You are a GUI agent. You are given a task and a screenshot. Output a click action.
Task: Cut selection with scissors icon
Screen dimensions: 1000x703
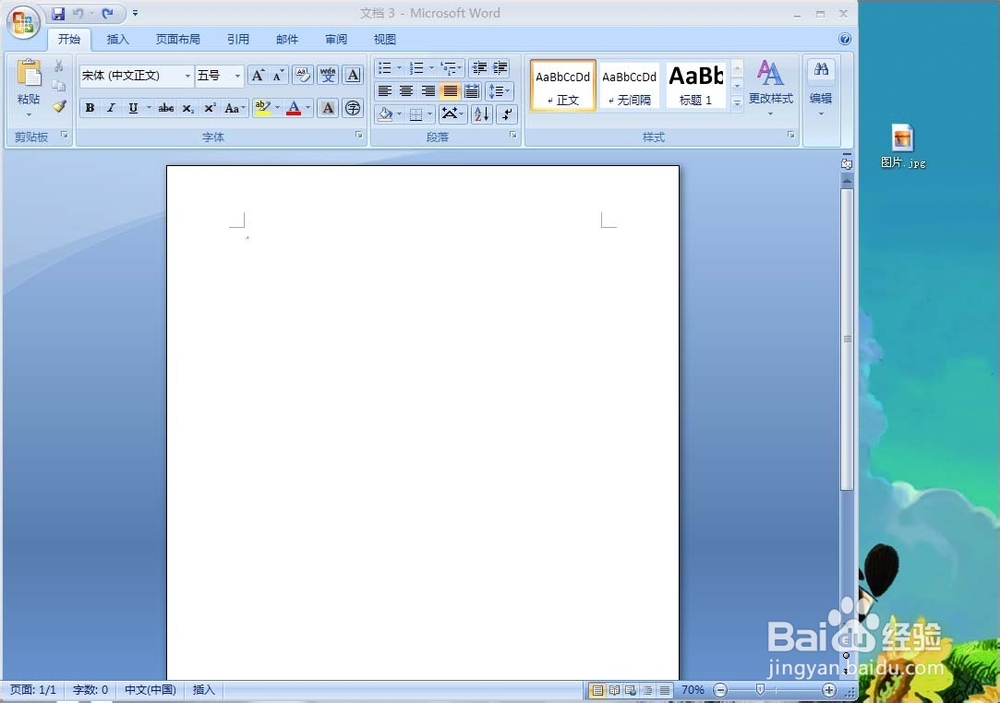pyautogui.click(x=59, y=66)
